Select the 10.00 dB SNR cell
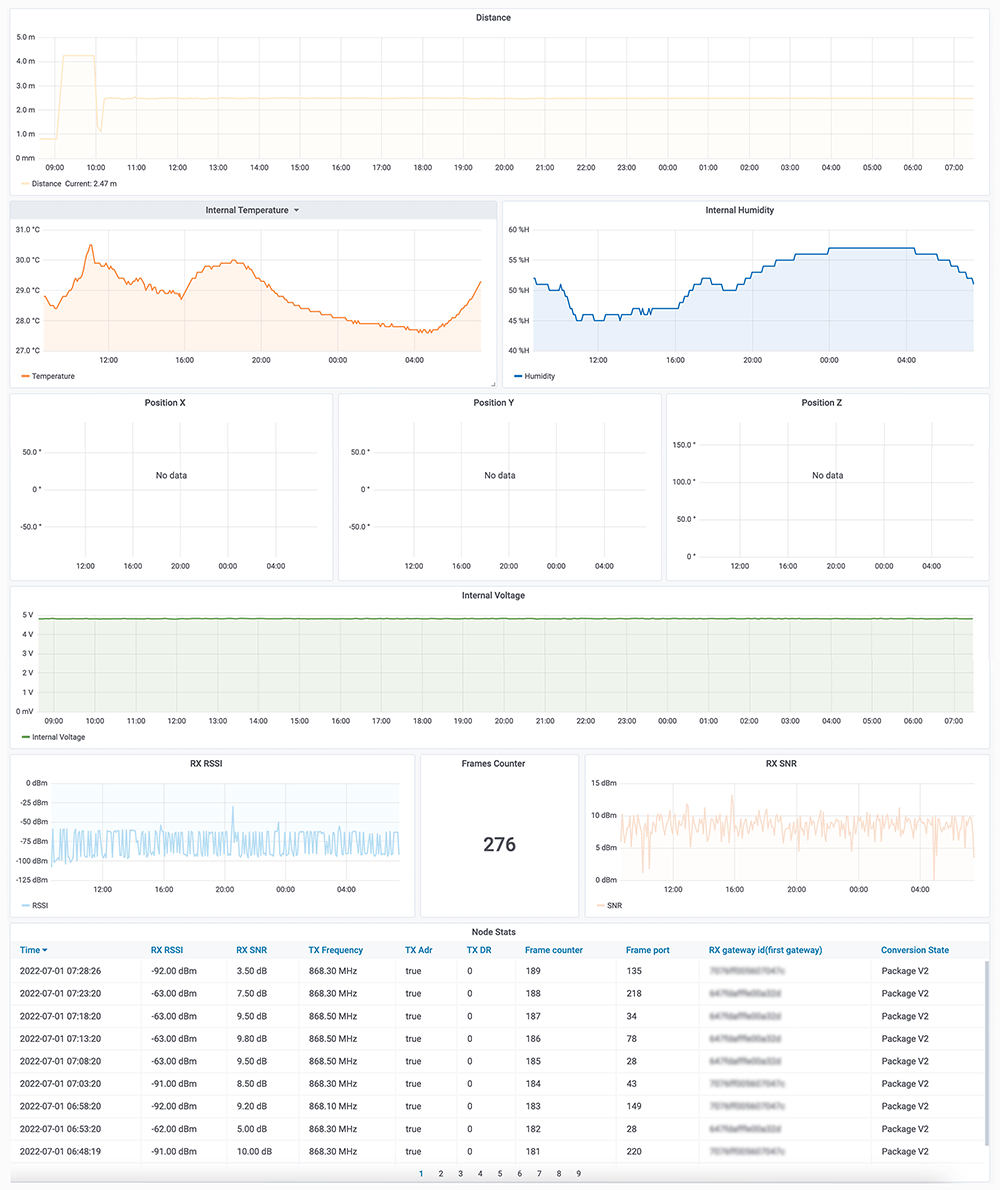The height and width of the screenshot is (1190, 1000). point(254,1152)
